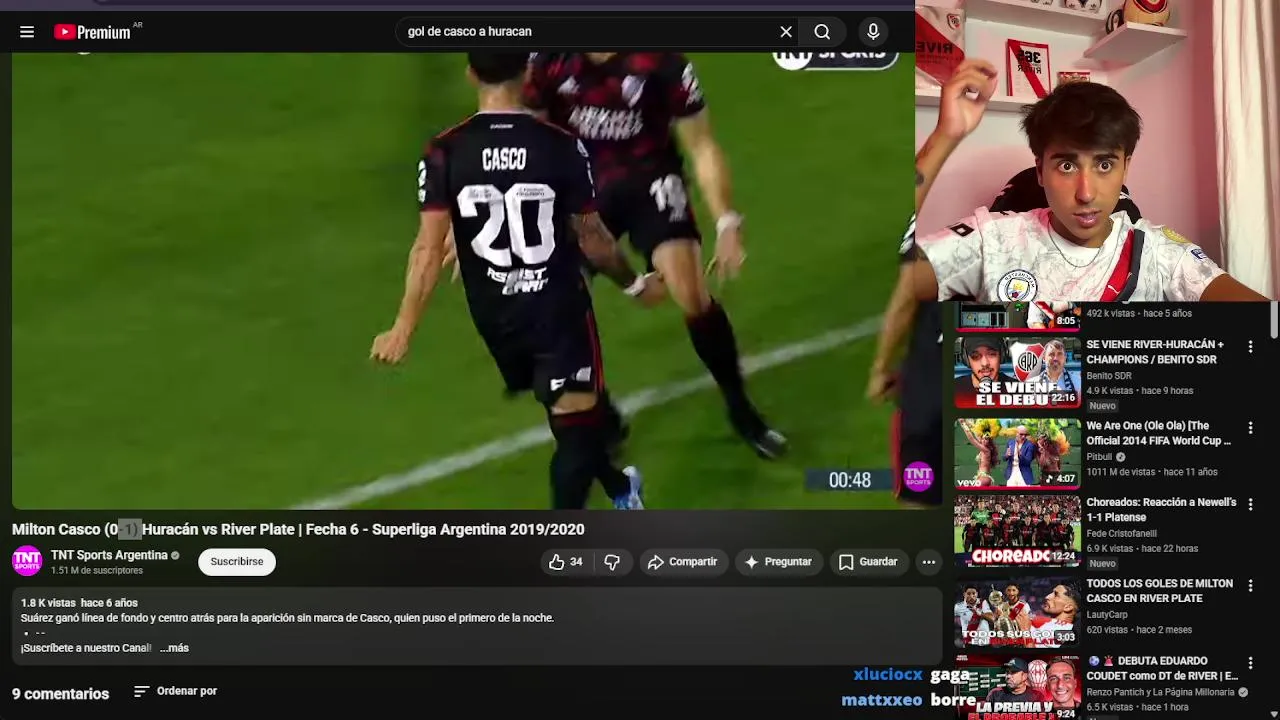Save video with Guardar
The height and width of the screenshot is (720, 1280).
click(x=867, y=562)
